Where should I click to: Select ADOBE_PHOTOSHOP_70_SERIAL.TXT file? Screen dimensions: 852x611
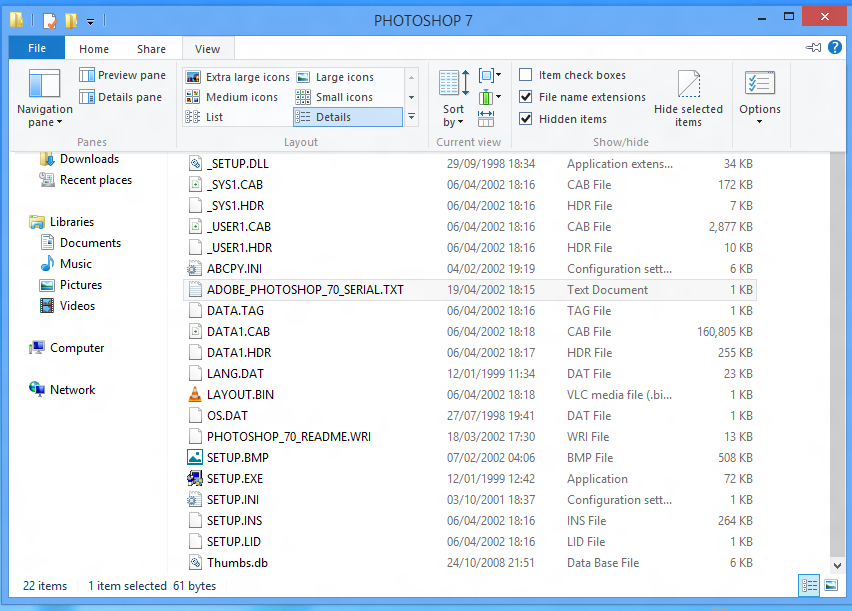(470, 290)
